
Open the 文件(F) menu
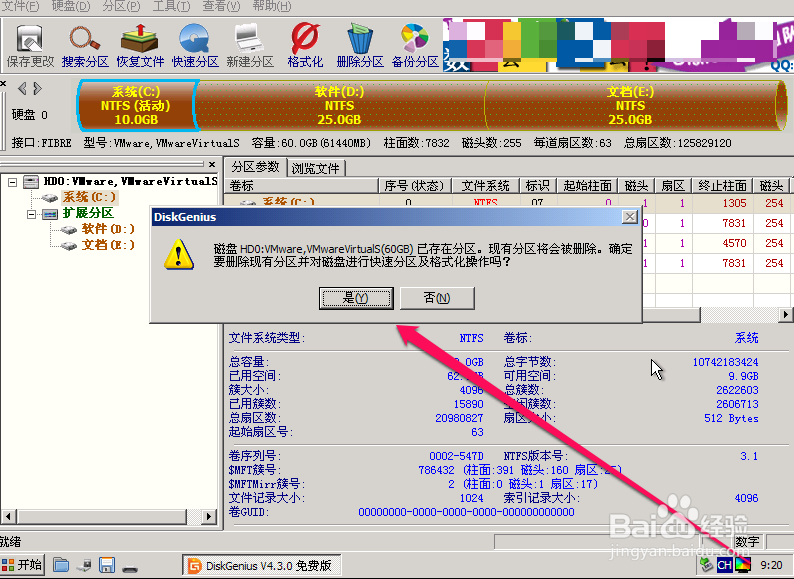click(x=20, y=6)
